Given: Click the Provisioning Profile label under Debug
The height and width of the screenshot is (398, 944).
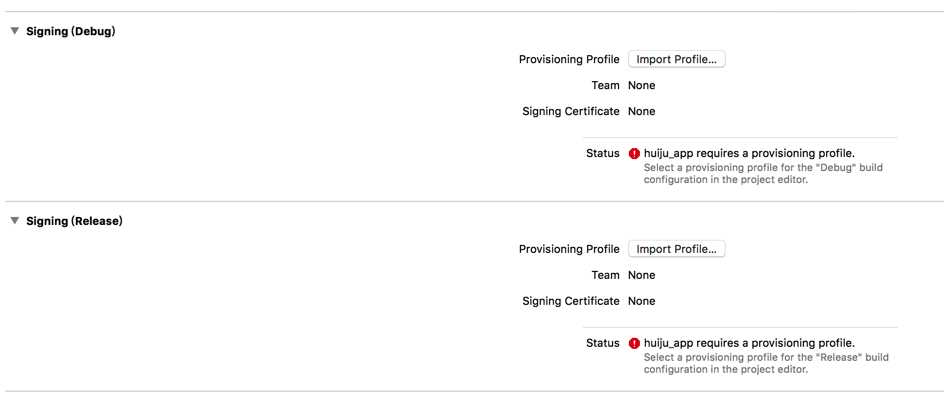Looking at the screenshot, I should click(x=569, y=60).
